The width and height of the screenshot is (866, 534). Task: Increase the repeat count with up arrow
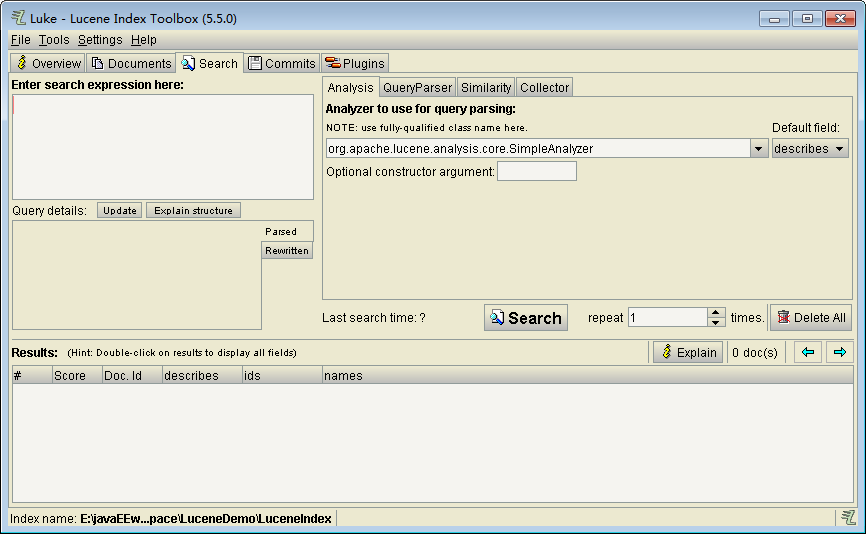pos(716,312)
